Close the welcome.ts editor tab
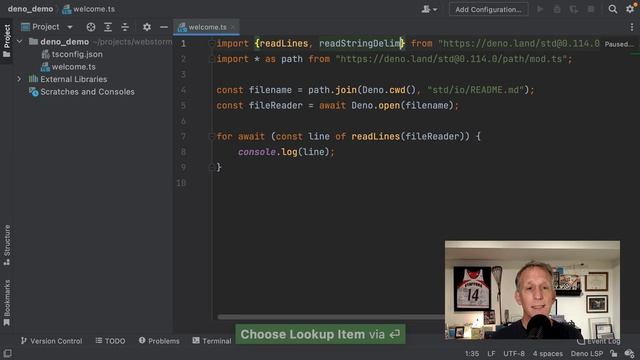 point(233,27)
